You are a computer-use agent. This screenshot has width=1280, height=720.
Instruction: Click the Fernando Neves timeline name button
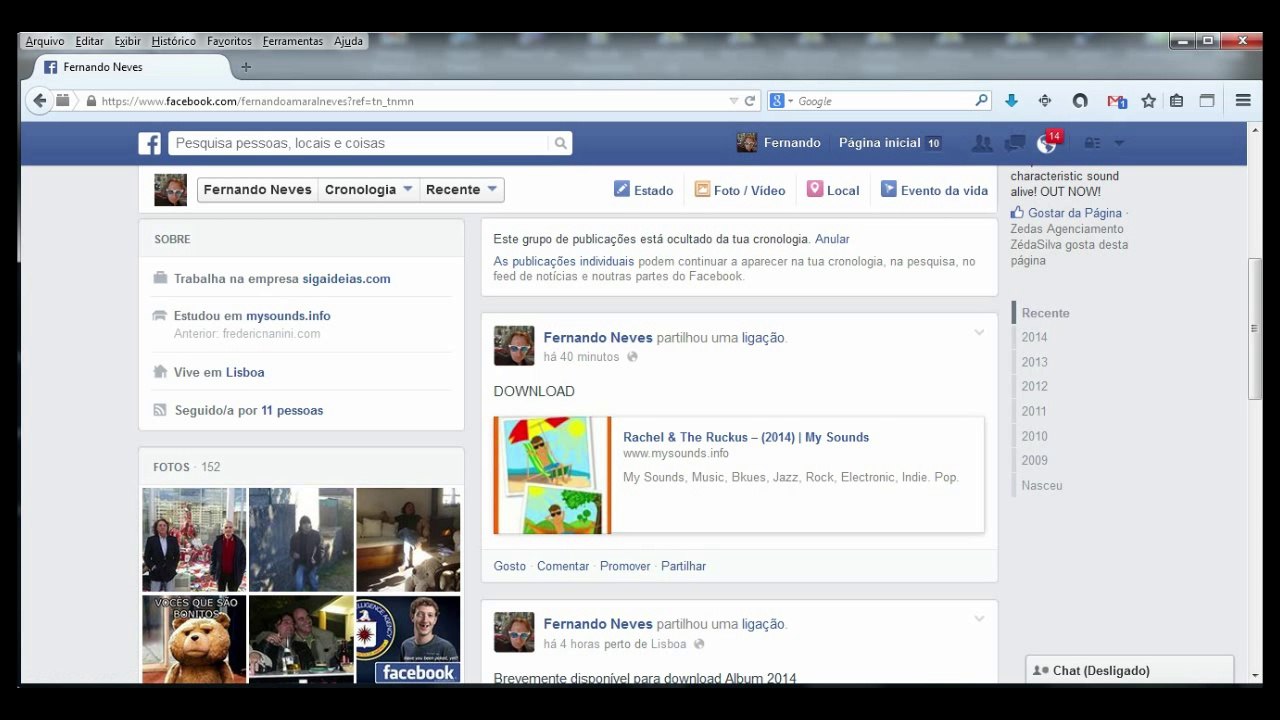click(x=257, y=190)
